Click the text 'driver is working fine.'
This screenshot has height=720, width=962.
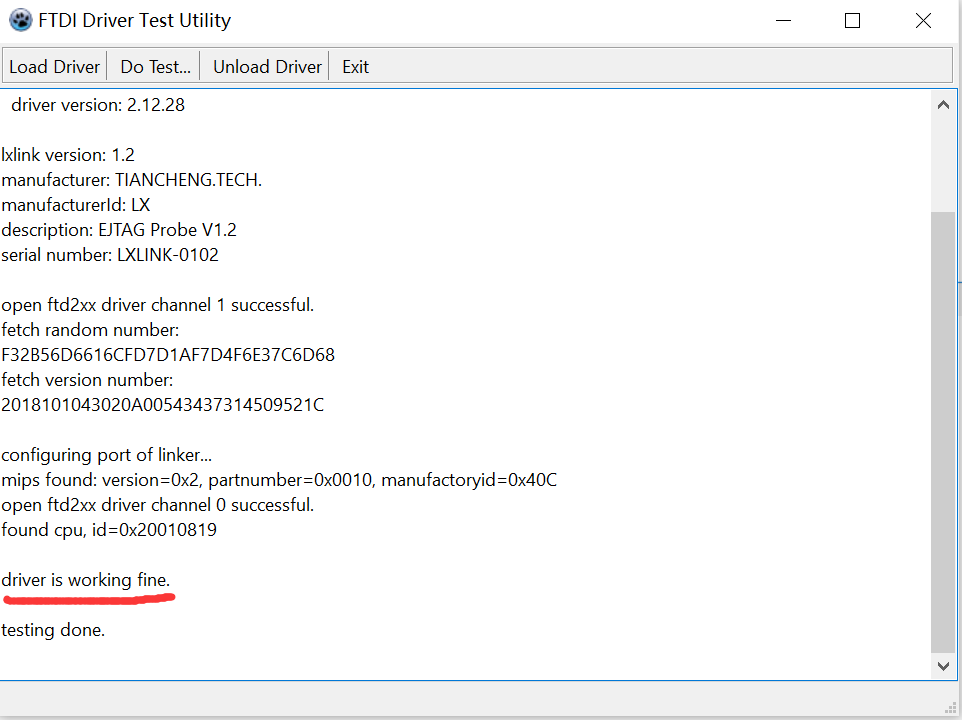click(85, 580)
